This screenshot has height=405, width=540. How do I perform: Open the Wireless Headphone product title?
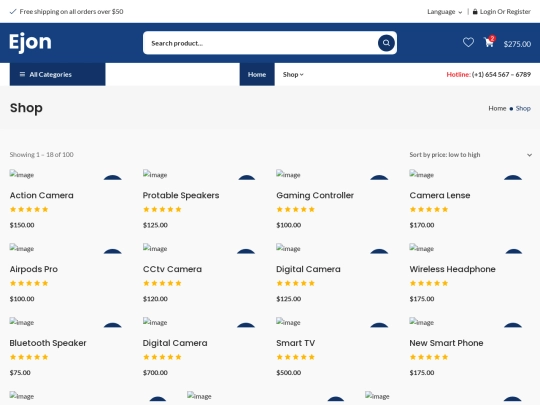452,269
